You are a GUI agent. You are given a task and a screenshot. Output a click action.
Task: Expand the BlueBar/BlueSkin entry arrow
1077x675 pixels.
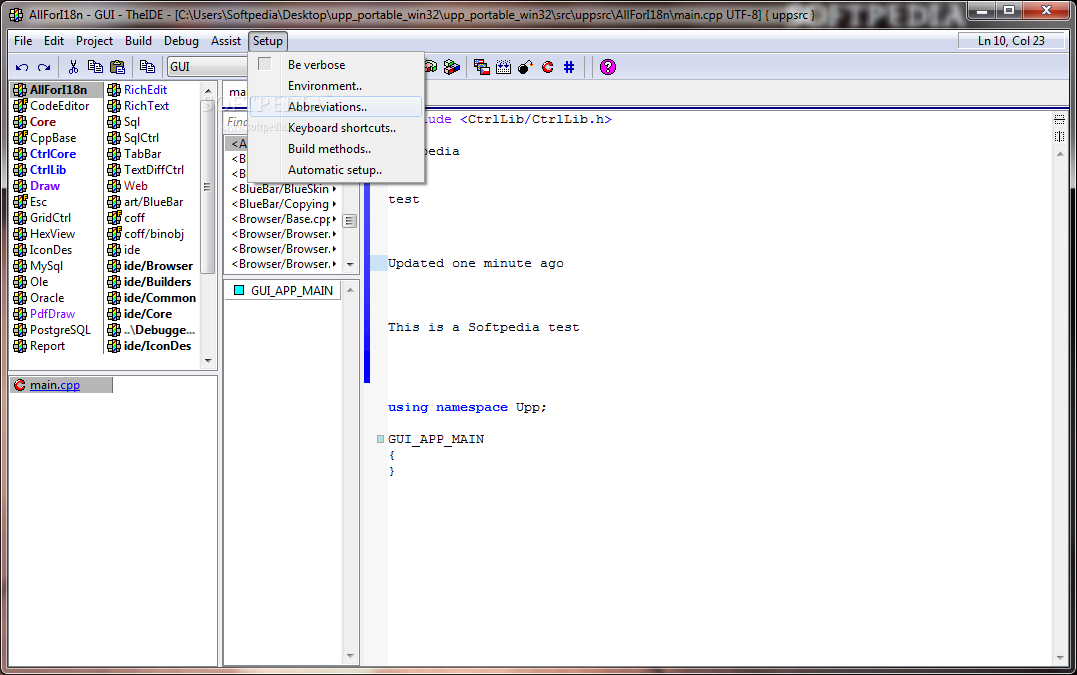click(335, 189)
